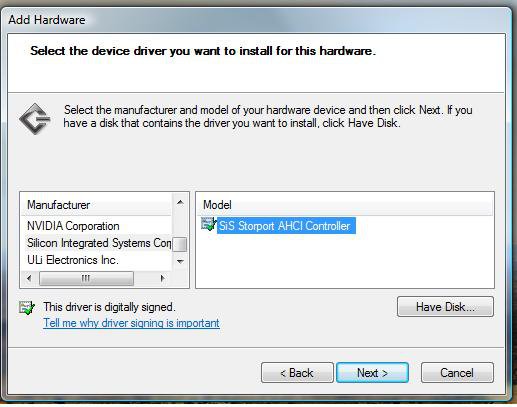Open the driver signing help link
517x407 pixels.
point(131,323)
